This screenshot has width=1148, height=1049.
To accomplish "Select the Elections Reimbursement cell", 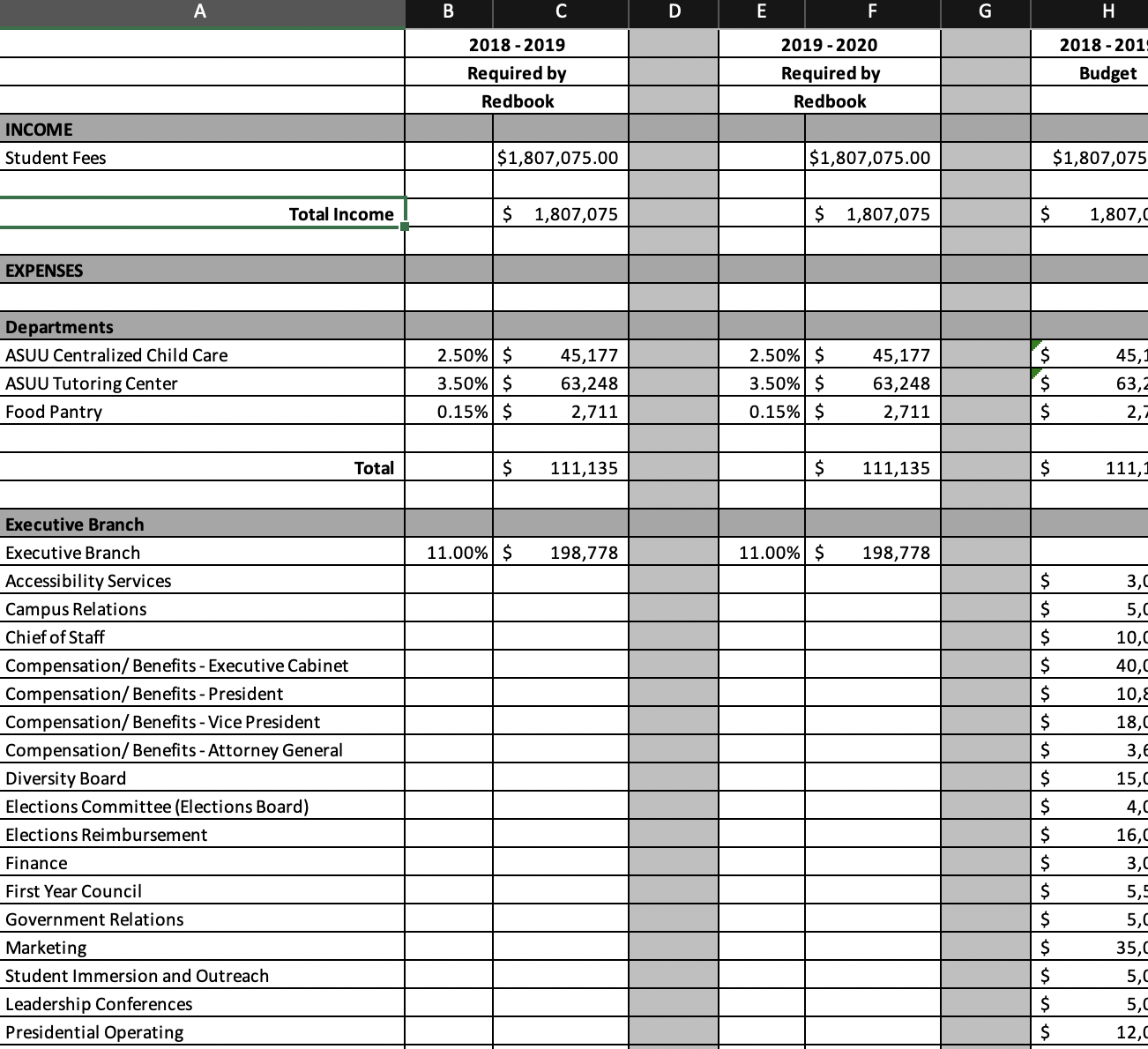I will 202,834.
